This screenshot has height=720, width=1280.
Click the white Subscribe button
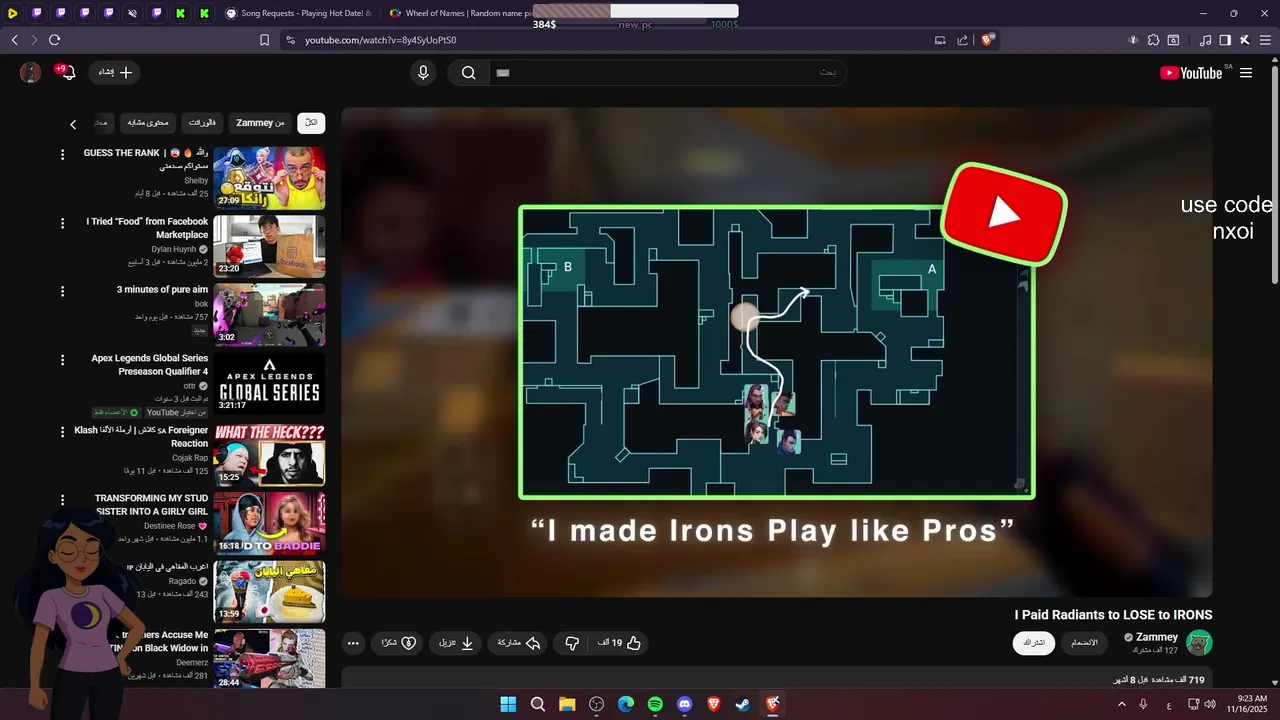coord(1034,643)
